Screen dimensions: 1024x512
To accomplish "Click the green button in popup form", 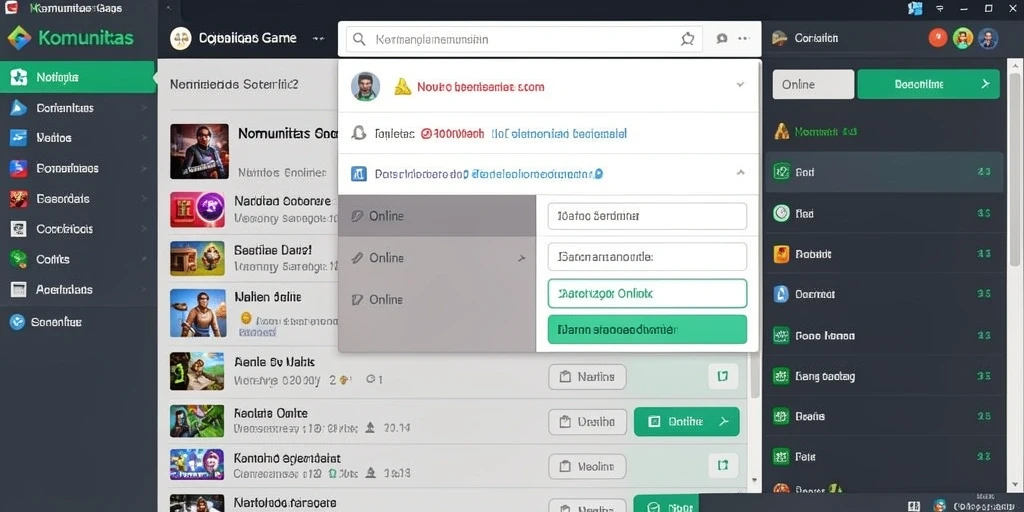I will coord(647,329).
